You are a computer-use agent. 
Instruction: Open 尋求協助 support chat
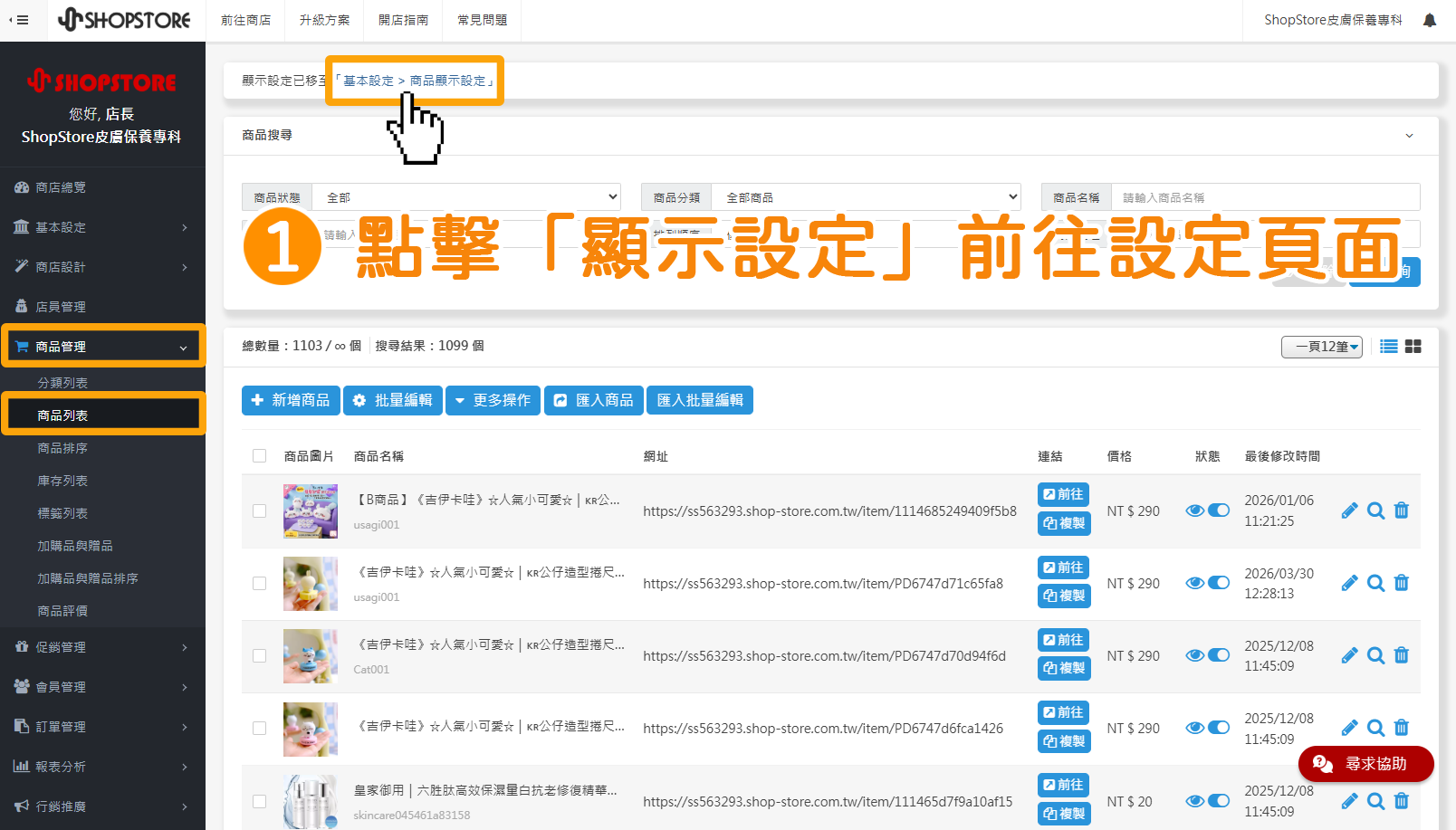point(1365,764)
